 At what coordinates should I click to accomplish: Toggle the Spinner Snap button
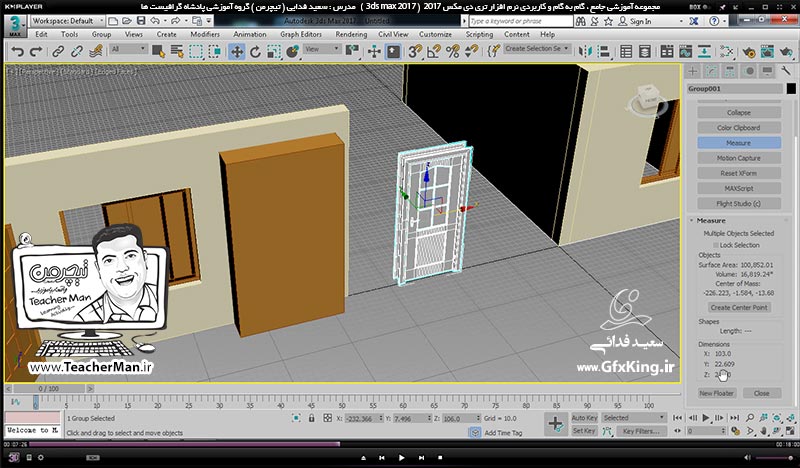pos(471,52)
